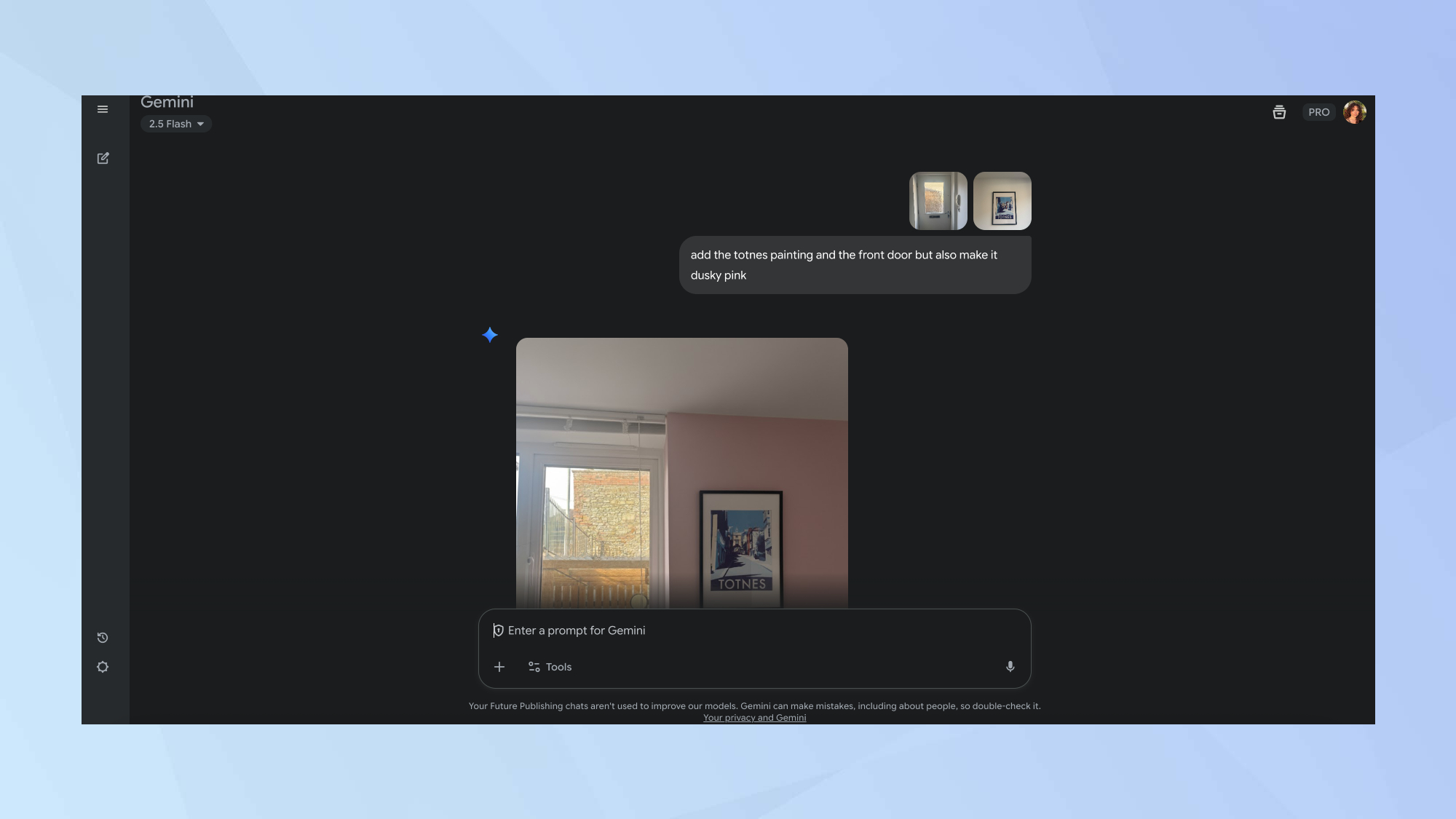1456x819 pixels.
Task: Open the front door photo thumbnail
Action: (x=938, y=201)
